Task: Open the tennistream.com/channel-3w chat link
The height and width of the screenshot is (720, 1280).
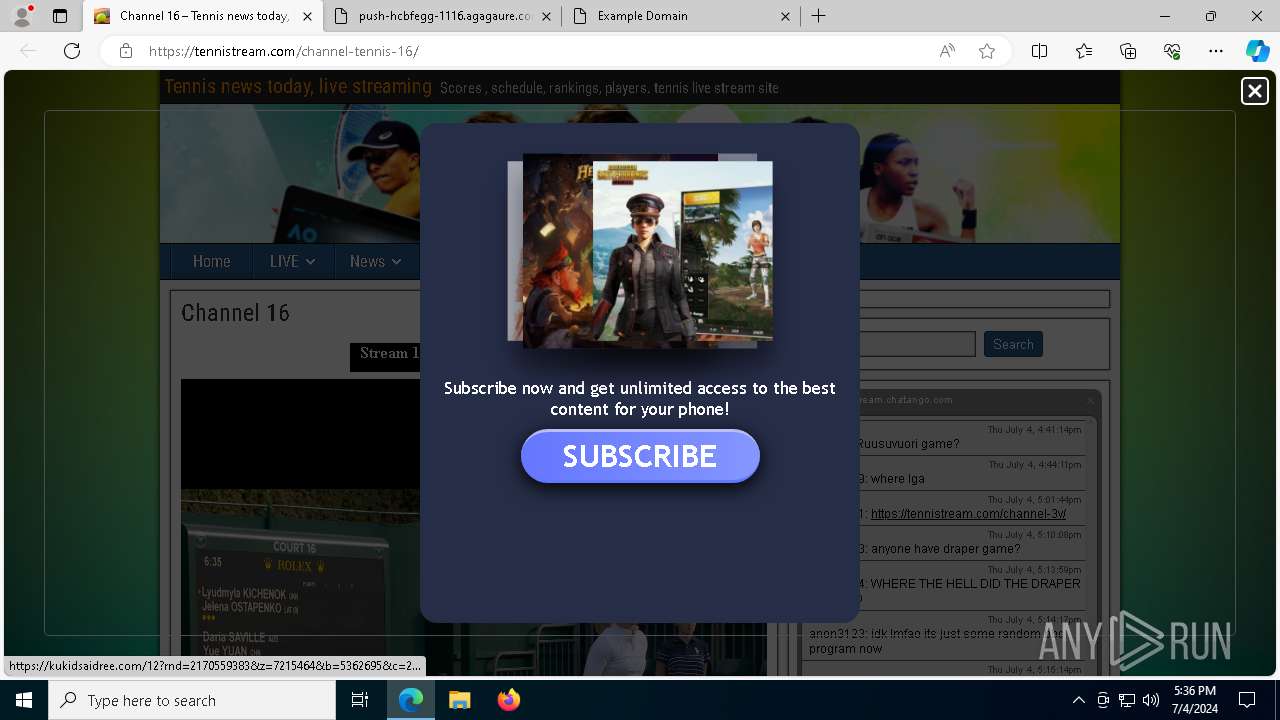Action: 968,514
